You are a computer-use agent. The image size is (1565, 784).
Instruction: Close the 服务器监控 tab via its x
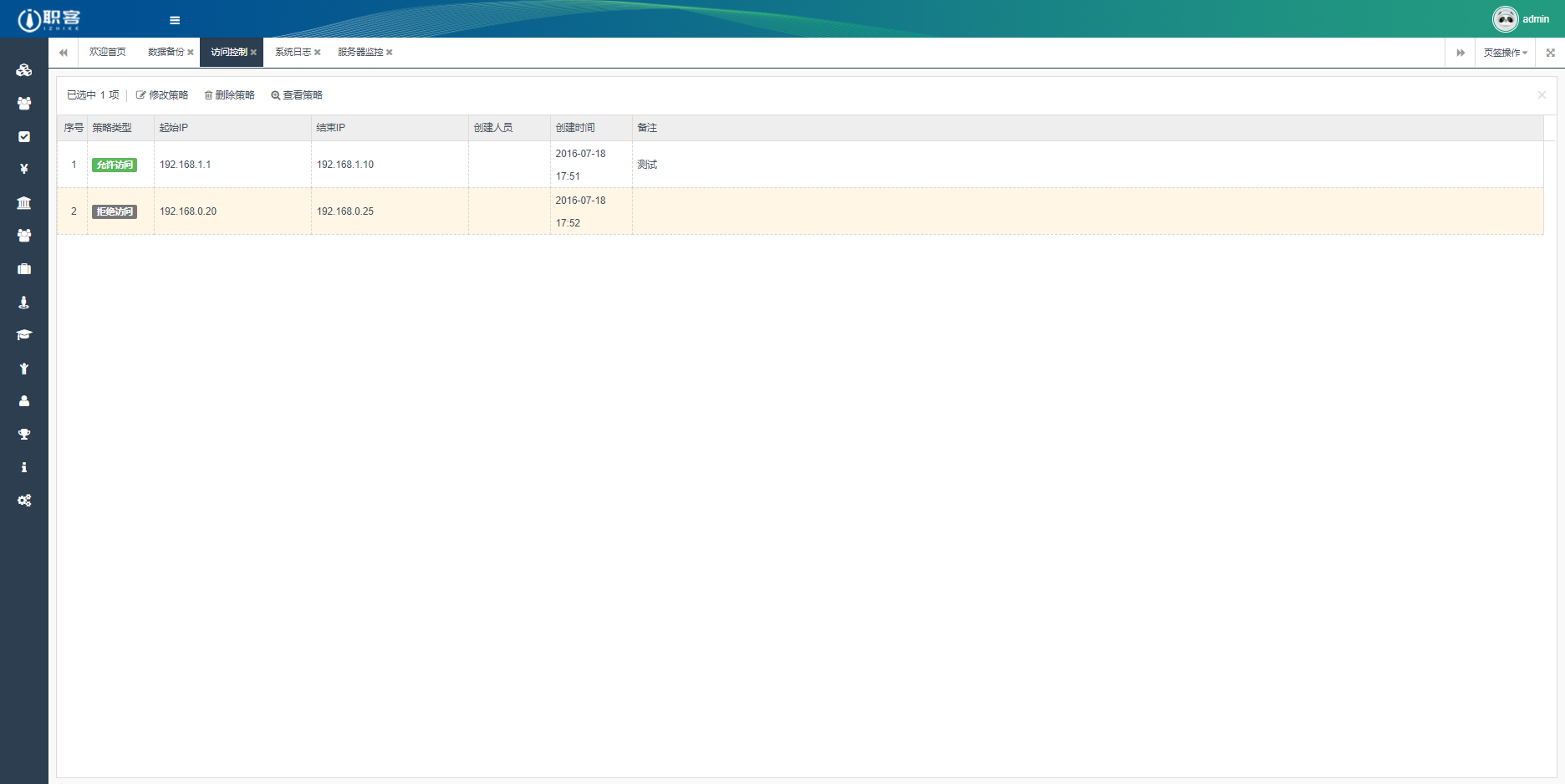[x=390, y=53]
